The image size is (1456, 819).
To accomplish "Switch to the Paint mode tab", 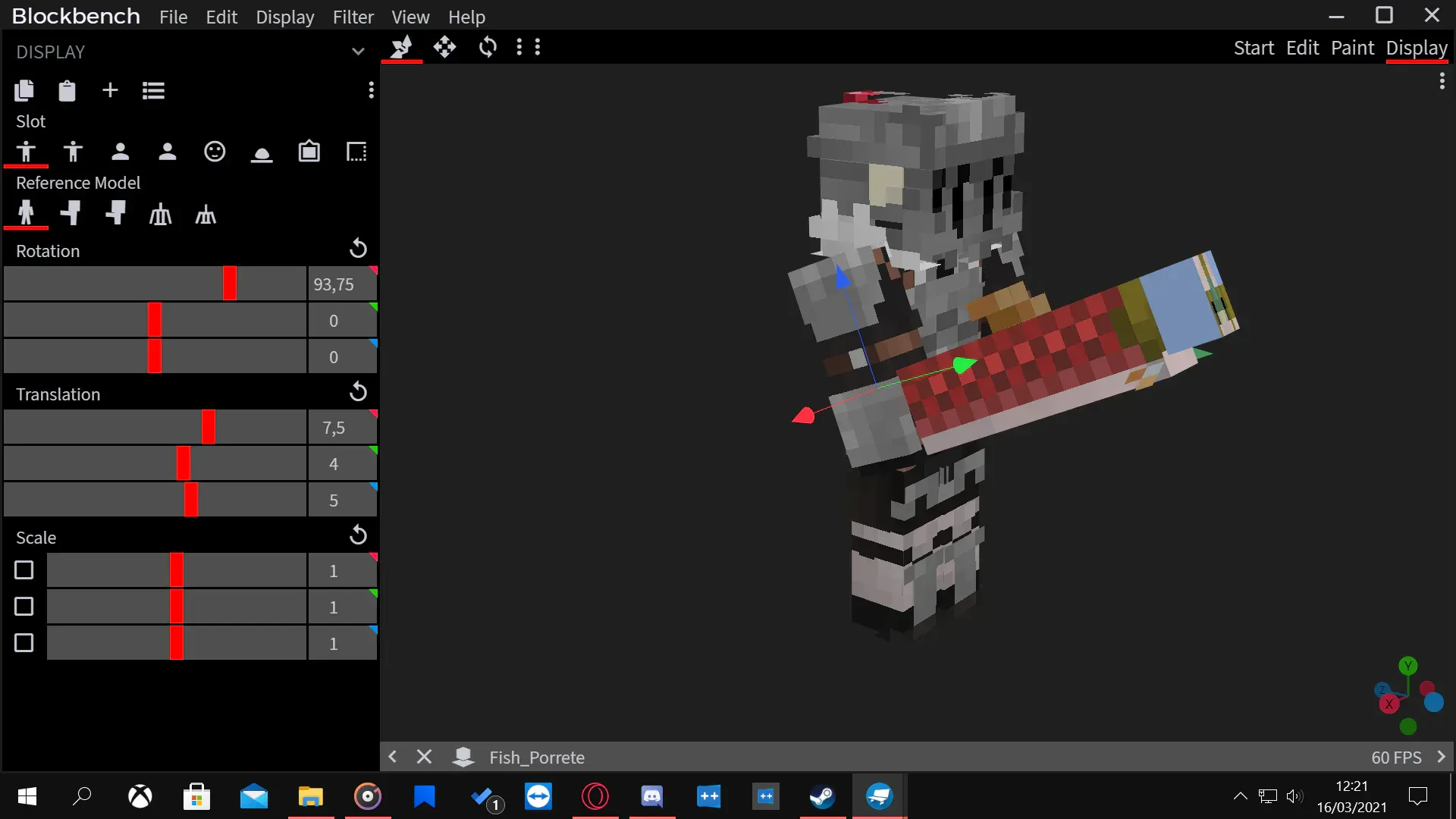I will 1352,48.
